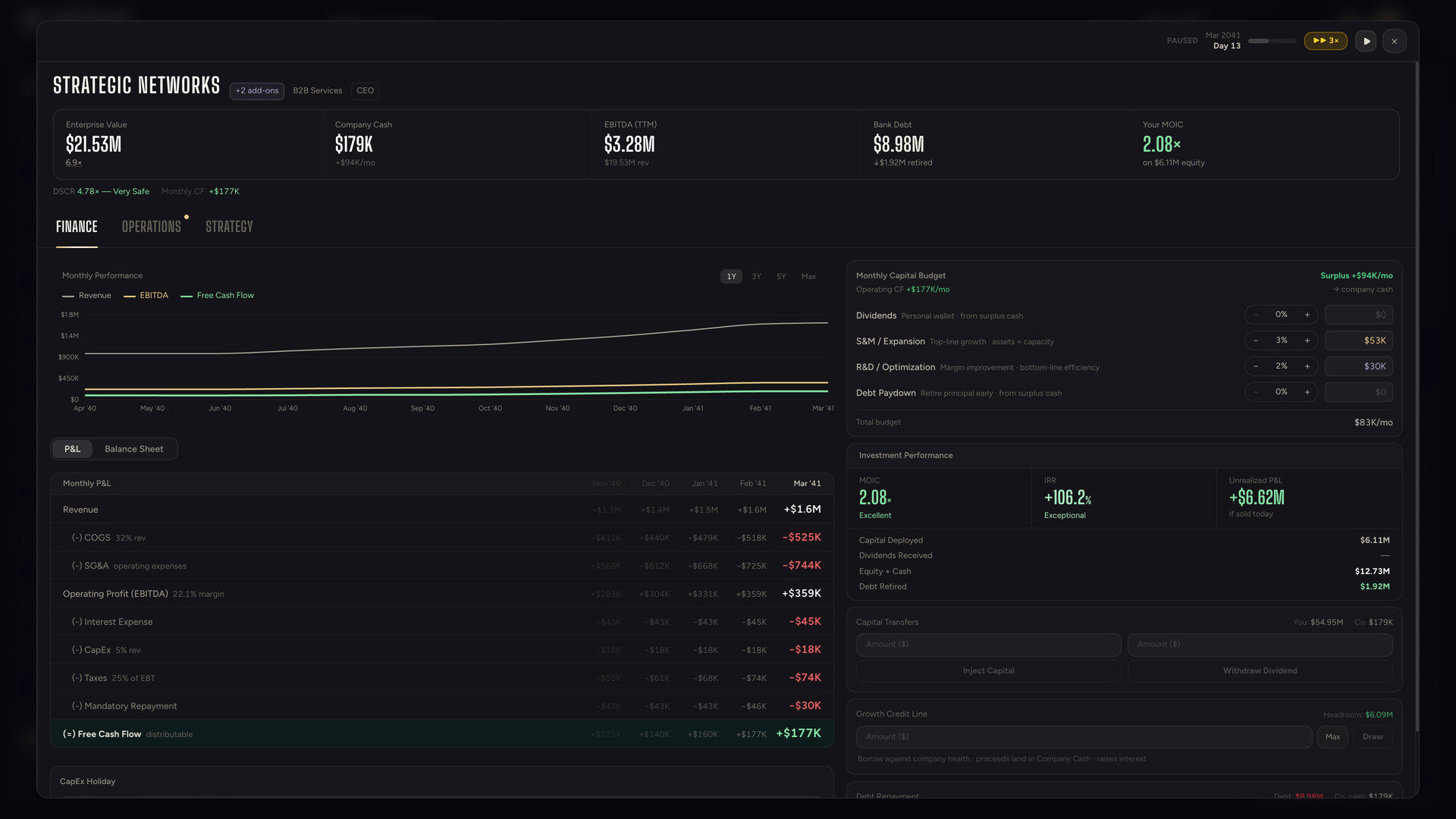This screenshot has width=1456, height=819.
Task: Select the Max chart range
Action: (x=809, y=277)
